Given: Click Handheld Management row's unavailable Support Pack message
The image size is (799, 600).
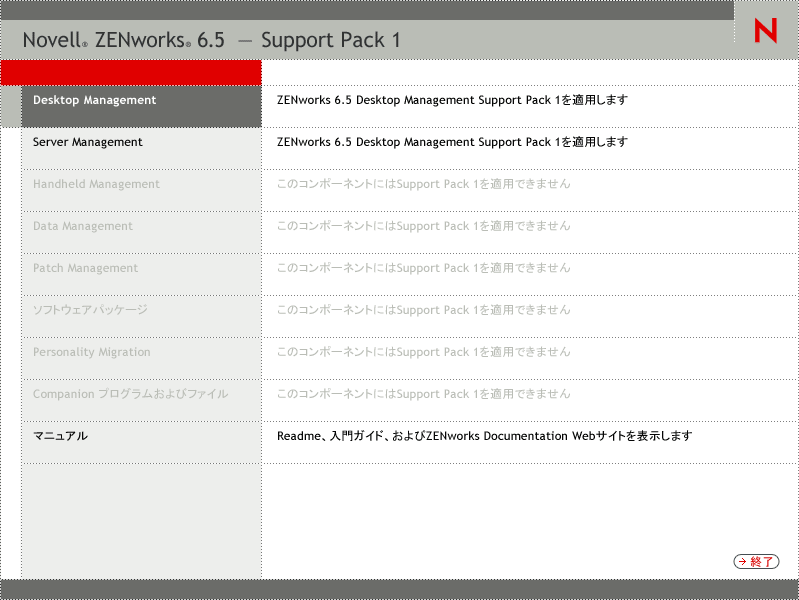Looking at the screenshot, I should coord(423,184).
